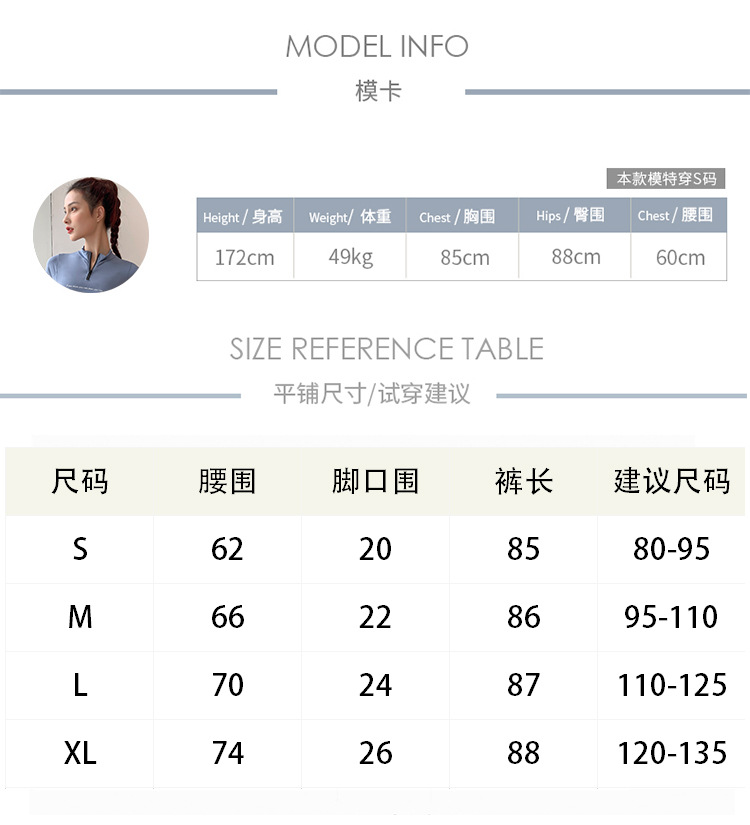The height and width of the screenshot is (825, 750).
Task: Select the 120-135 recommended range cell
Action: tap(671, 753)
